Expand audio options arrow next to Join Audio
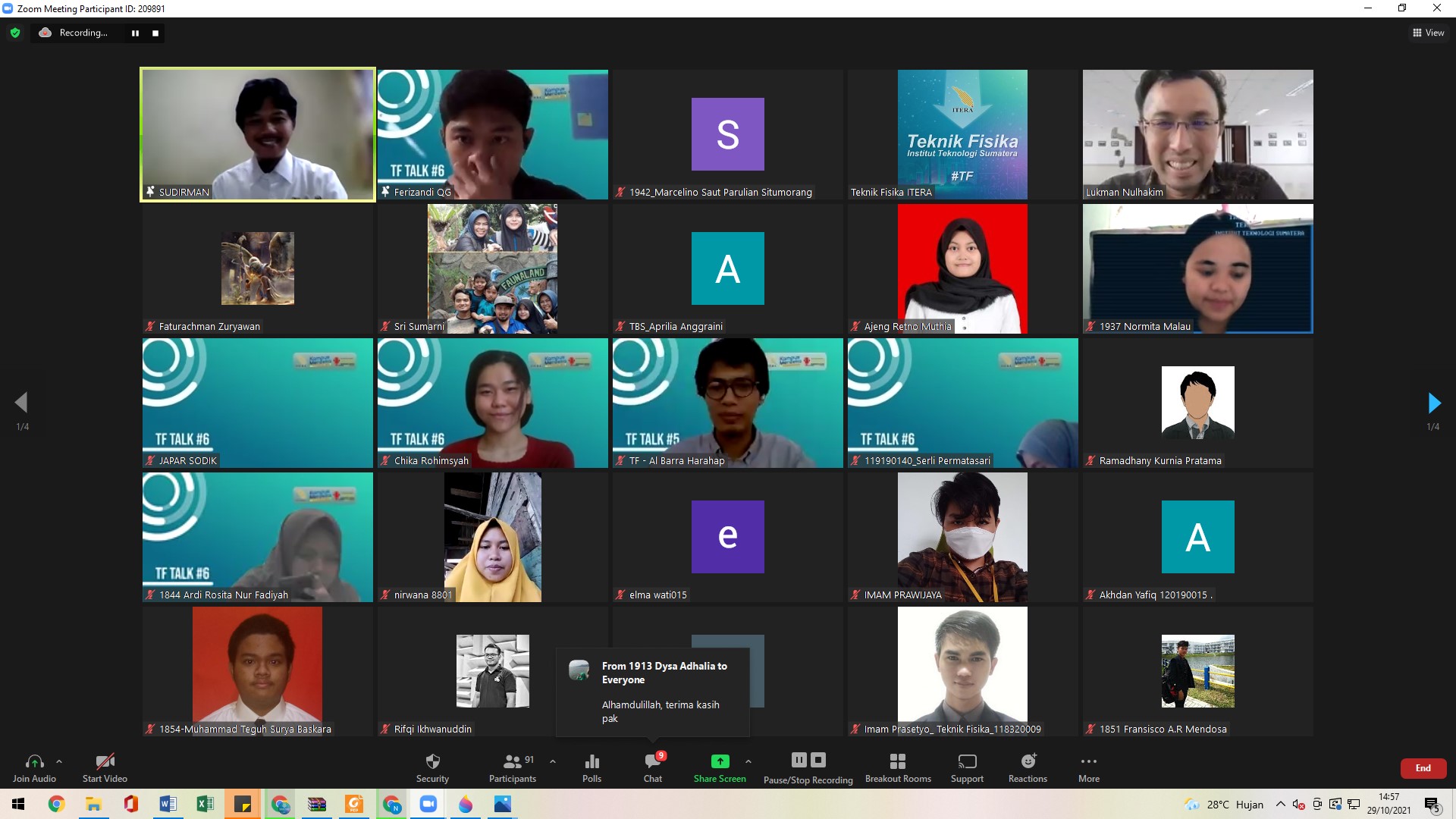The height and width of the screenshot is (819, 1456). [x=59, y=761]
